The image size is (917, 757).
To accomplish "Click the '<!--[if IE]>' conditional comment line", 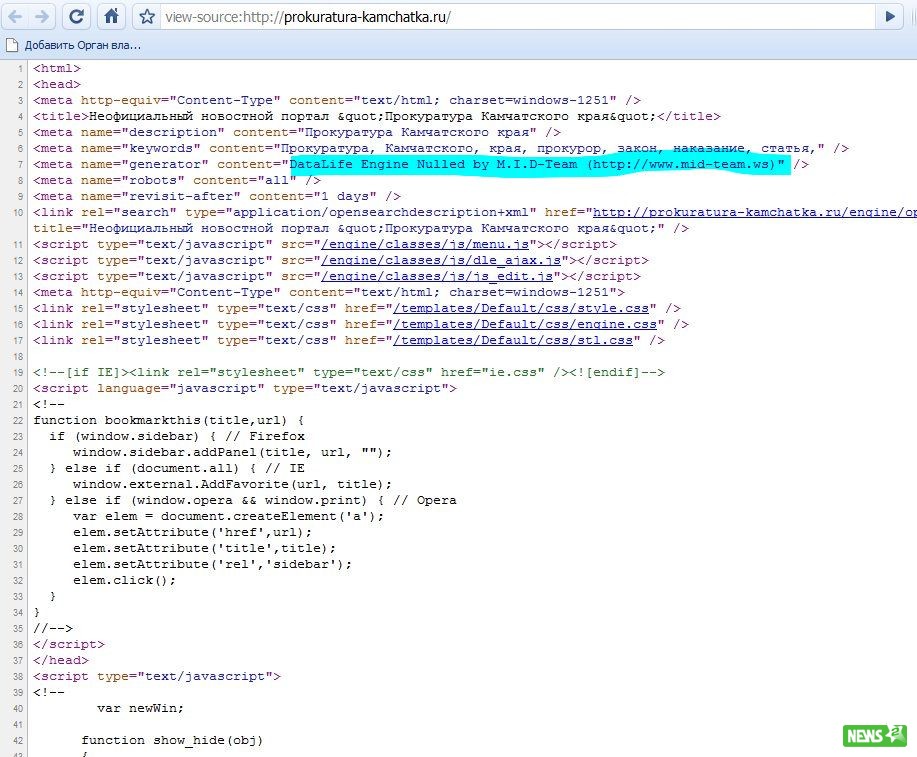I will click(x=349, y=373).
